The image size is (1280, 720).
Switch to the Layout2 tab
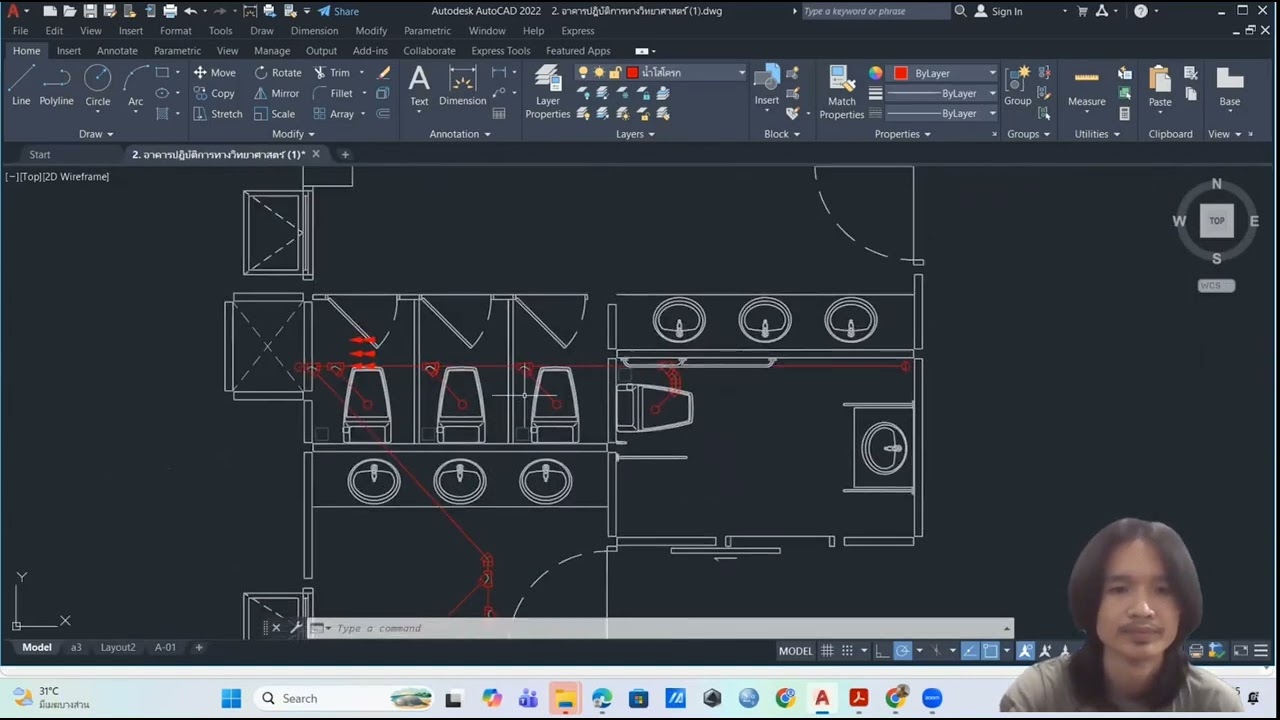(117, 647)
